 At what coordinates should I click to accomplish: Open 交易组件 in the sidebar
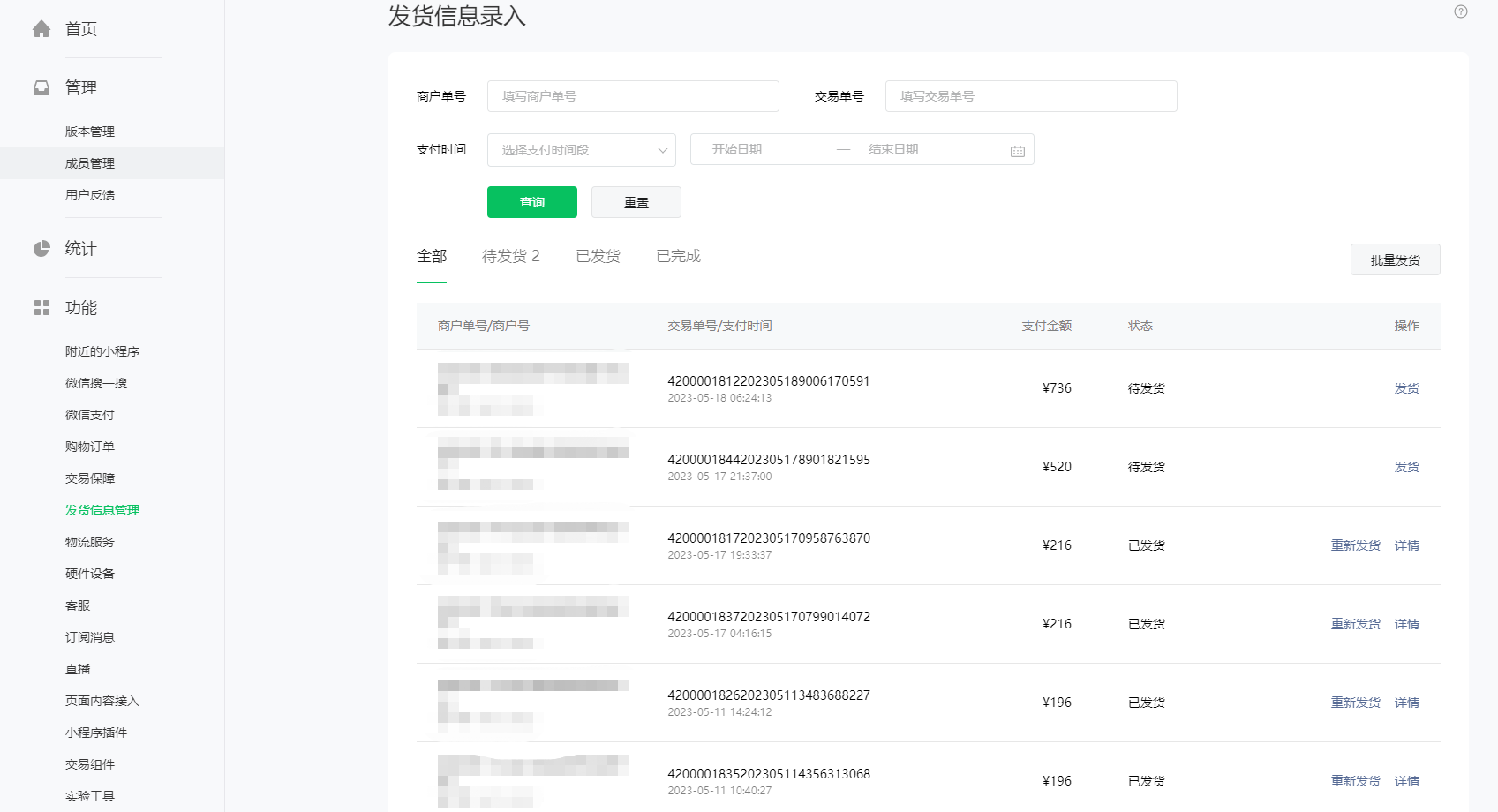90,764
